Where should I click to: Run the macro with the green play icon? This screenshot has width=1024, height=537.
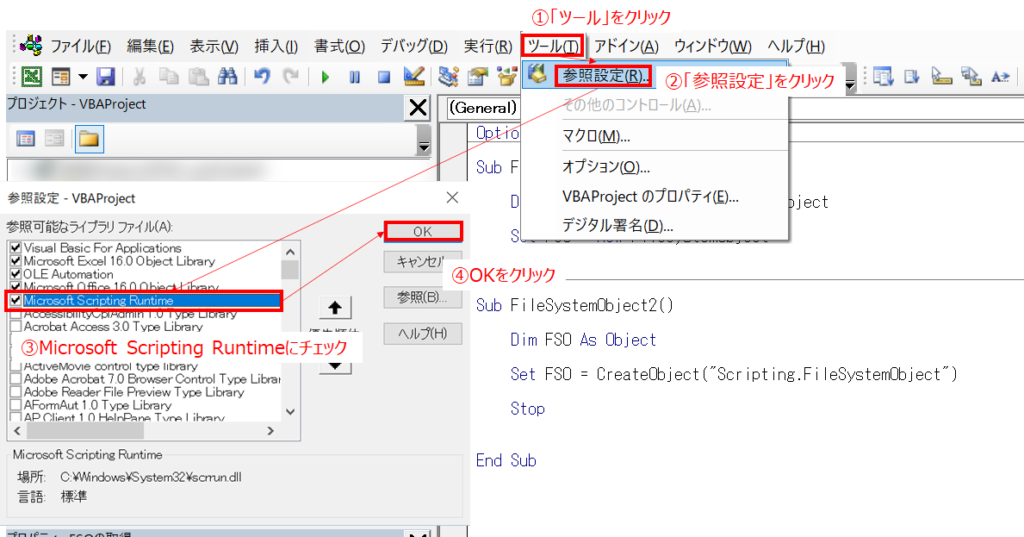pos(325,77)
